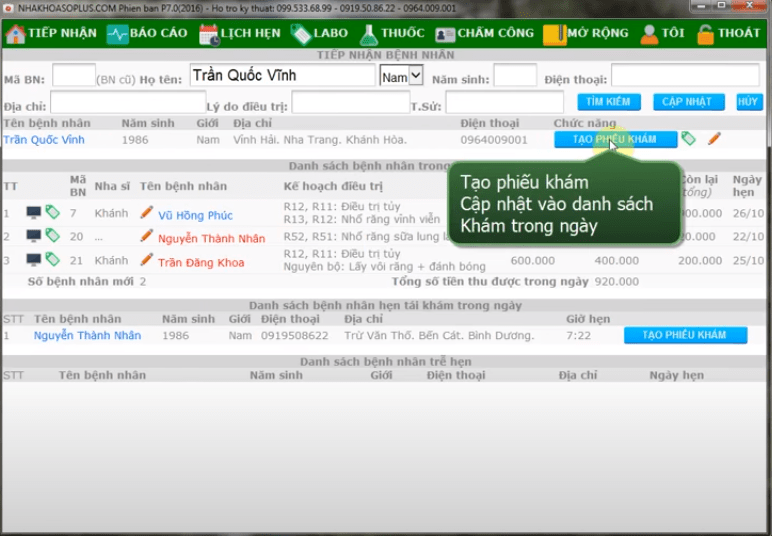Image resolution: width=772 pixels, height=536 pixels.
Task: Open patient link Trần Đăng Khoa
Action: (200, 260)
